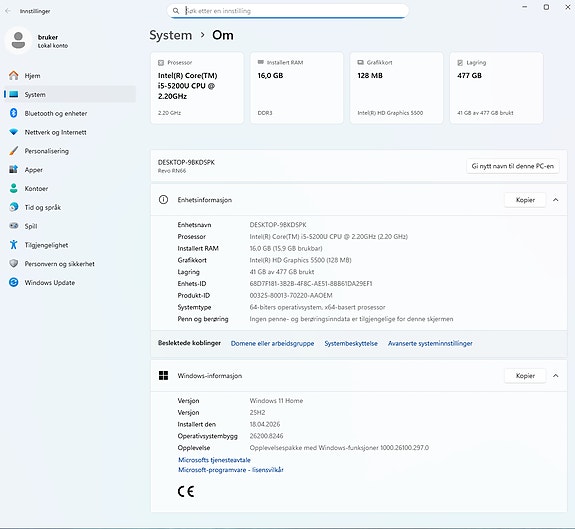
Task: Click the Kontoer person icon
Action: 14,188
